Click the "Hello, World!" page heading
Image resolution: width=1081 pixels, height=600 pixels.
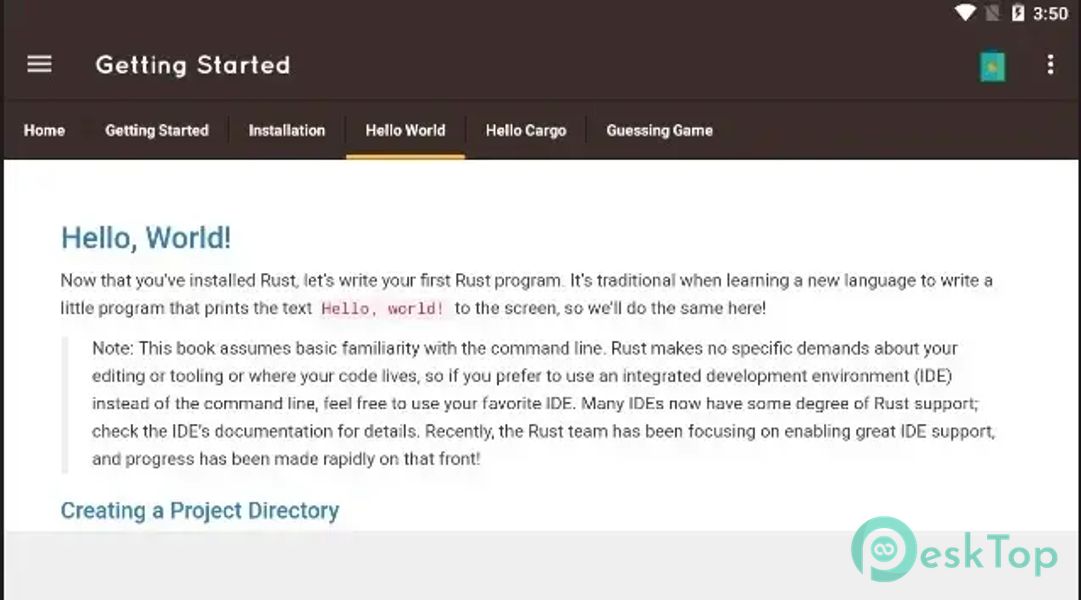[x=146, y=238]
